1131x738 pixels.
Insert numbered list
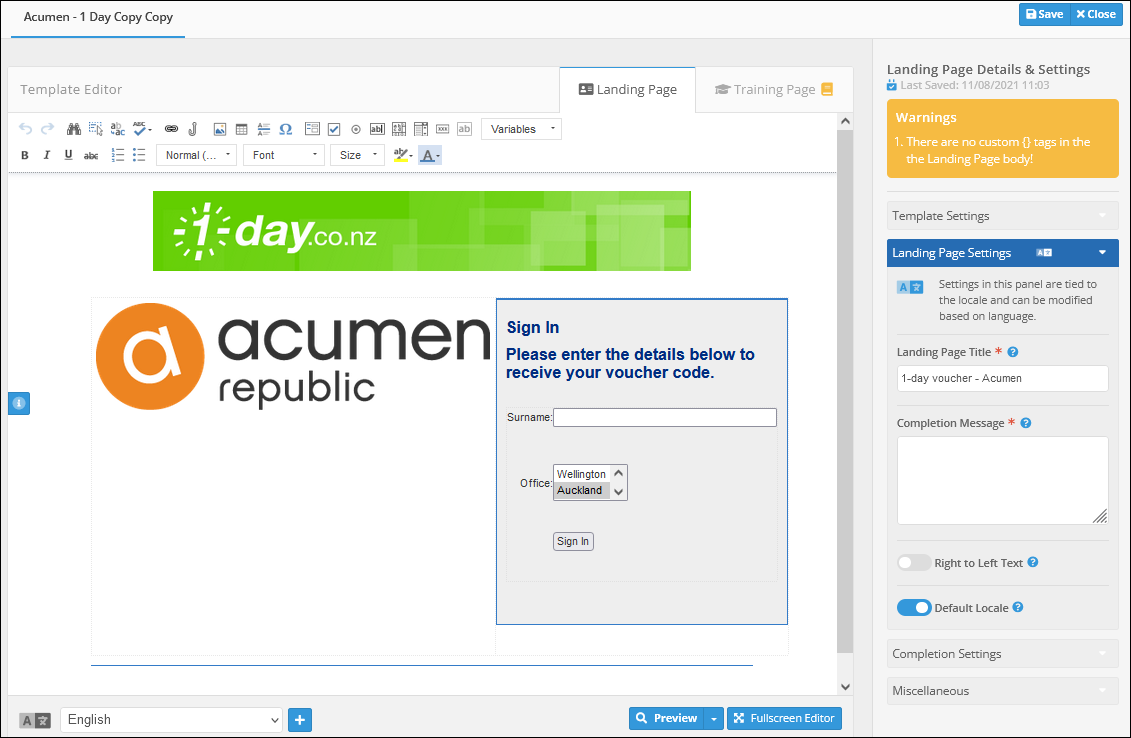coord(118,155)
